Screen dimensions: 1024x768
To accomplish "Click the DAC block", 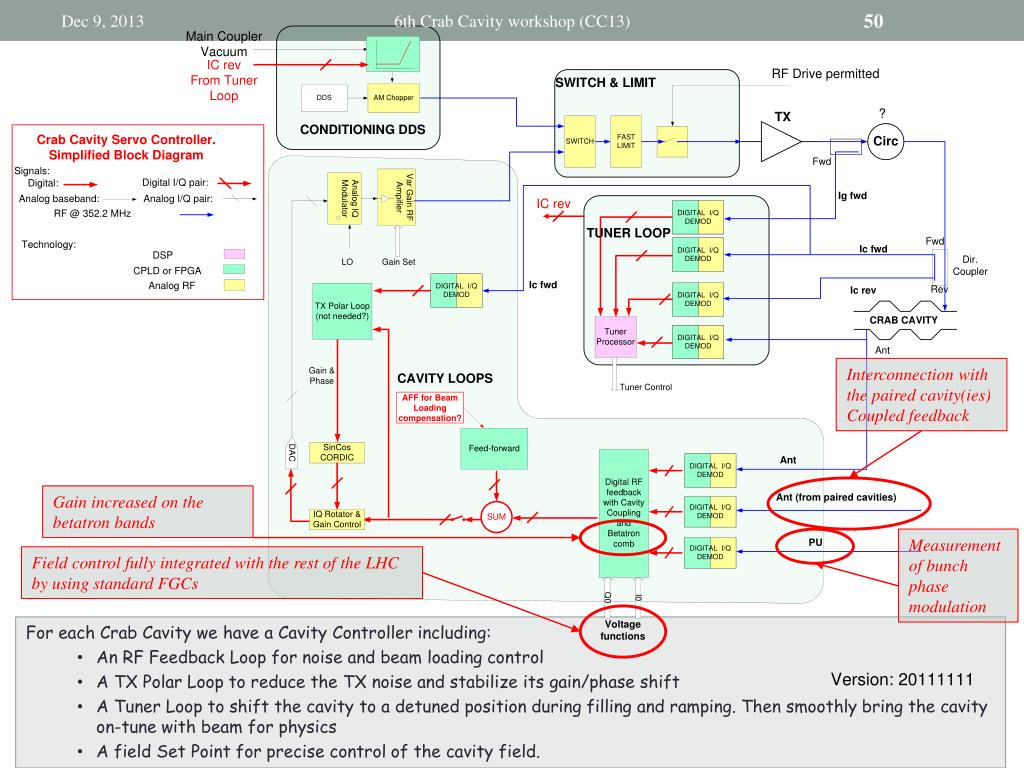I will (x=291, y=453).
